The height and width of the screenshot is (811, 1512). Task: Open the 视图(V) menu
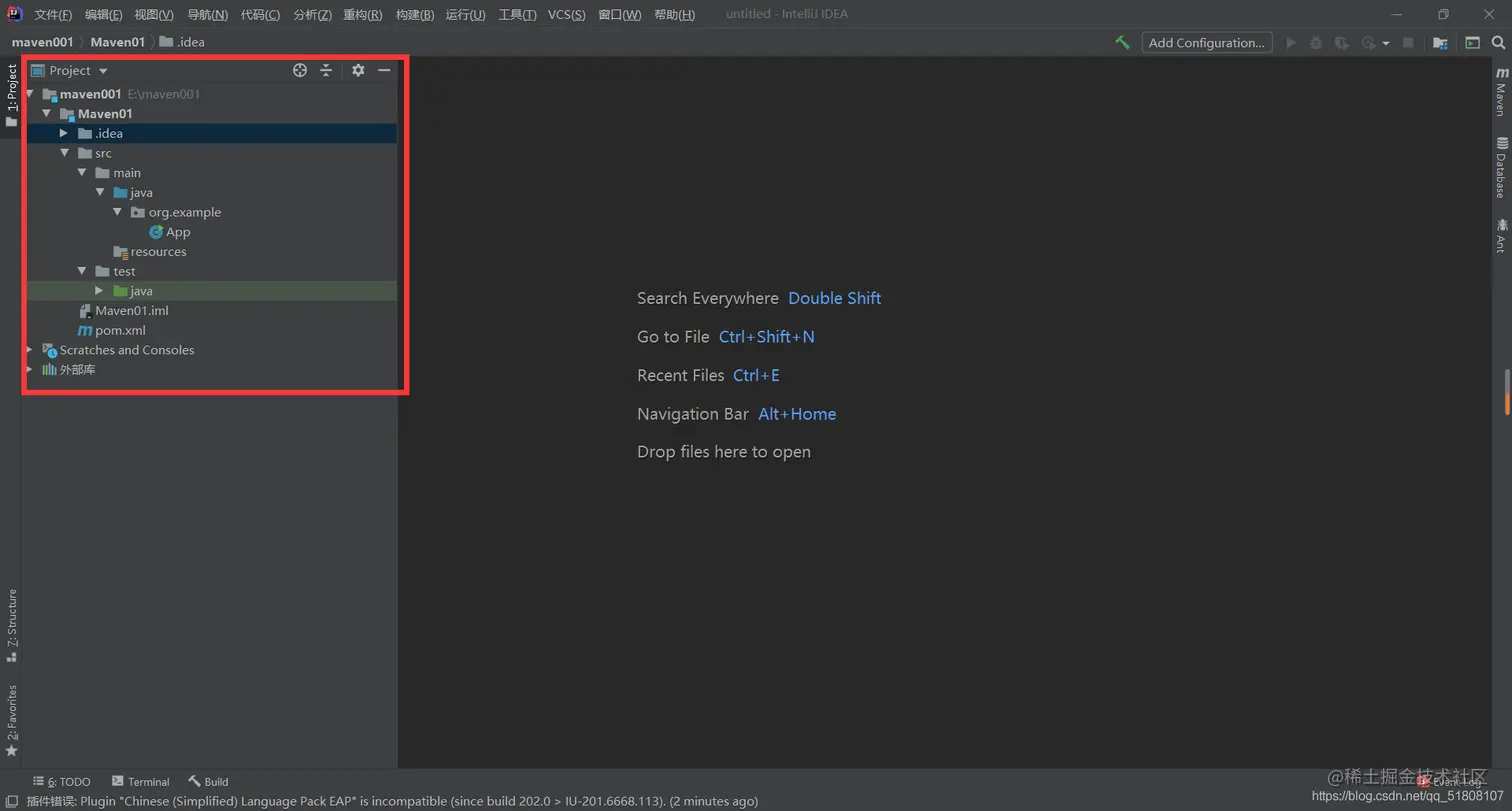click(154, 15)
